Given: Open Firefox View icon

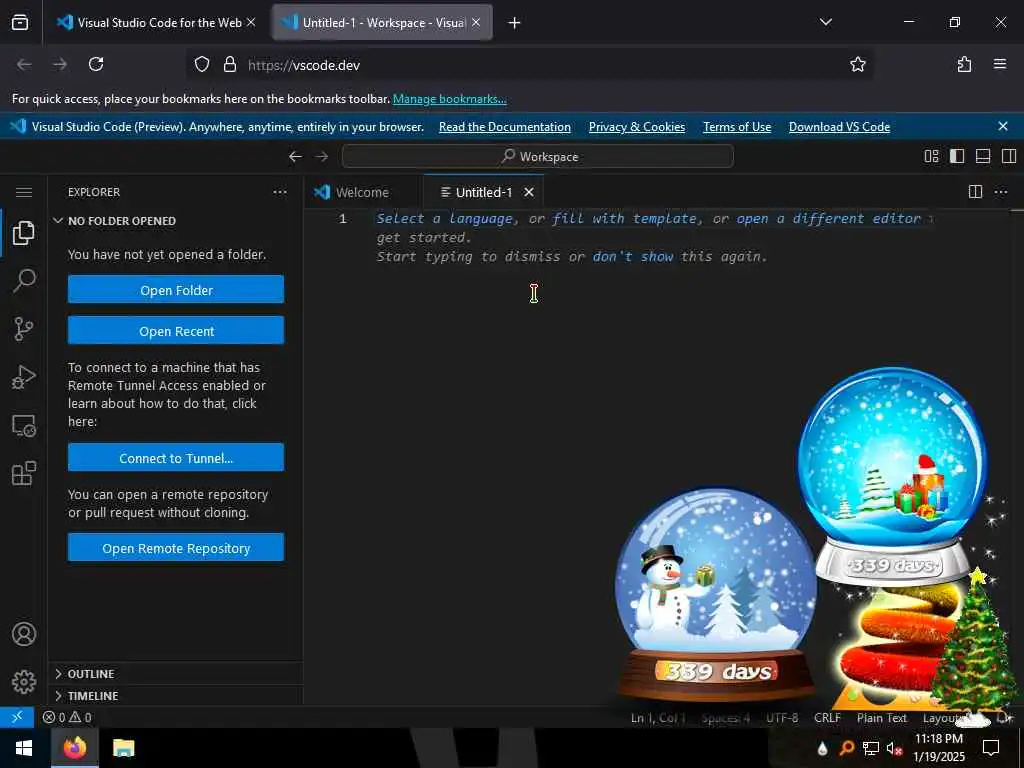Looking at the screenshot, I should [20, 22].
